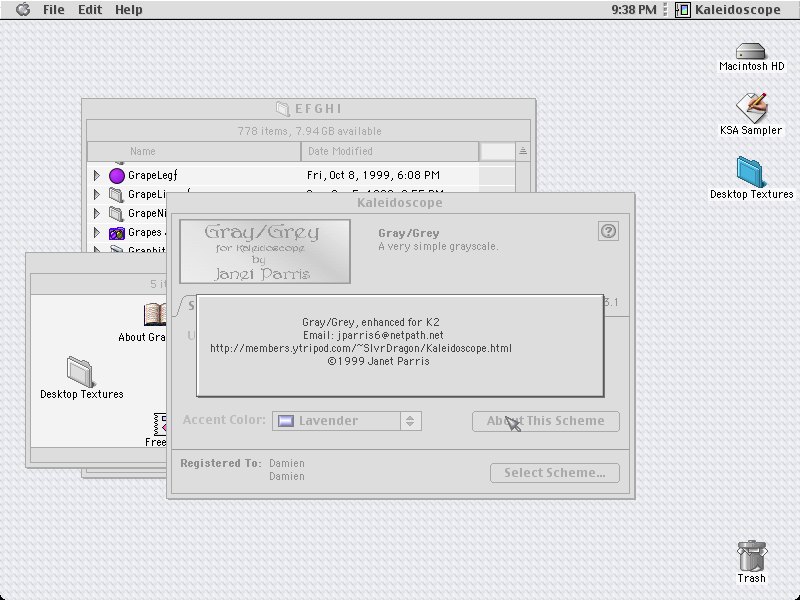Click the EFGHI window title folder icon
Image resolution: width=800 pixels, height=600 pixels.
tap(282, 109)
